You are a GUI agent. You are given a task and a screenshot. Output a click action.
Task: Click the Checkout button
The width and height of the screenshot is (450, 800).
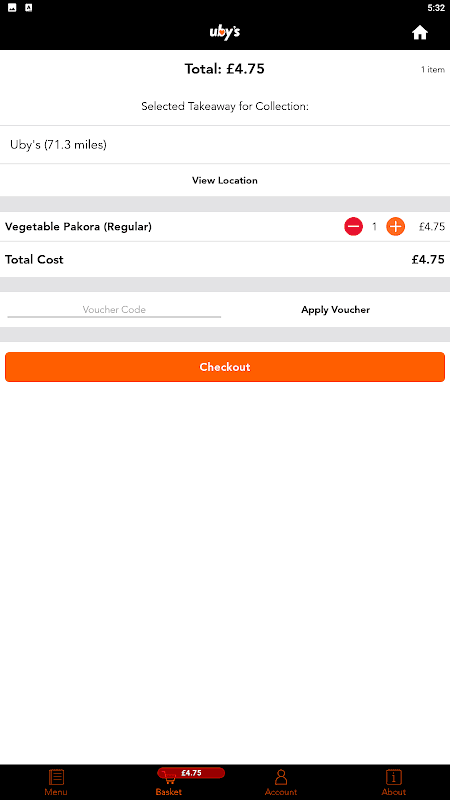(x=225, y=367)
